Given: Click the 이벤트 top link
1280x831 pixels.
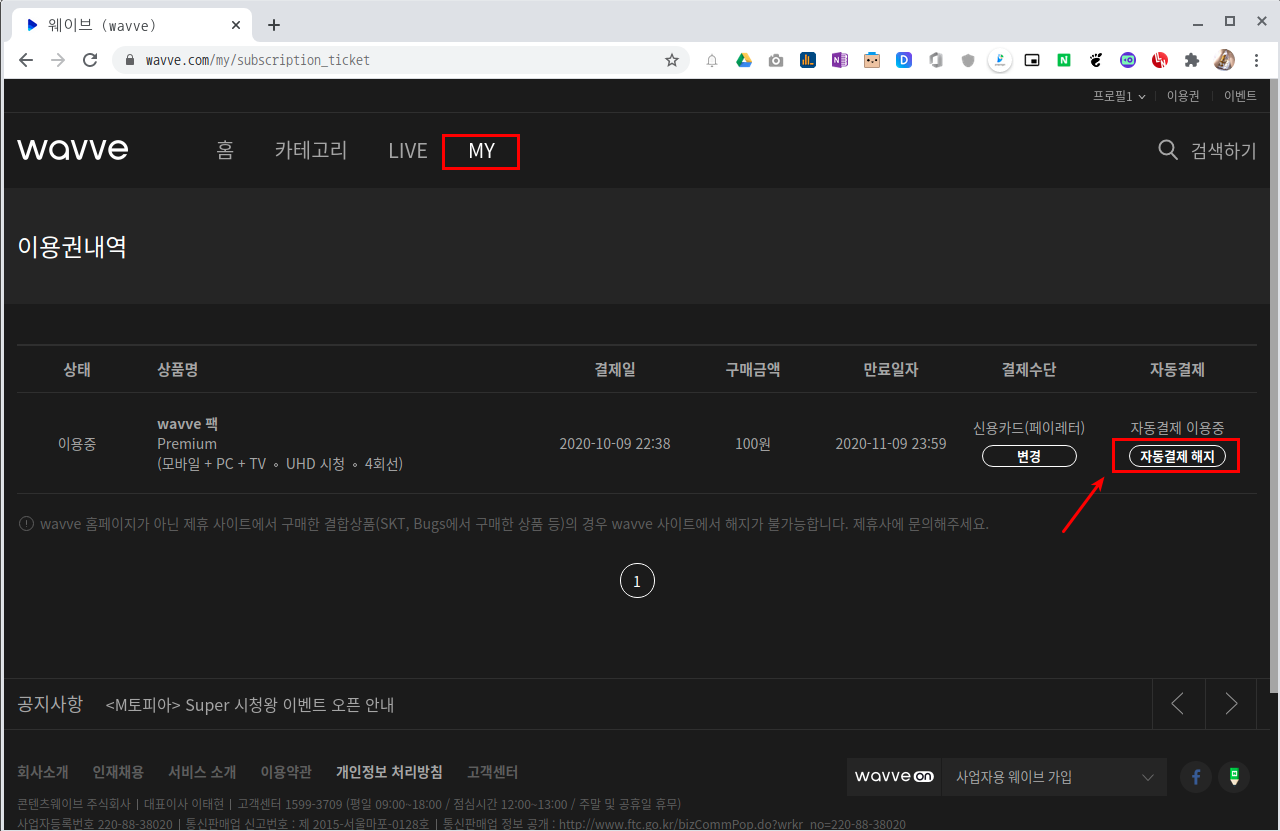Looking at the screenshot, I should (1240, 96).
